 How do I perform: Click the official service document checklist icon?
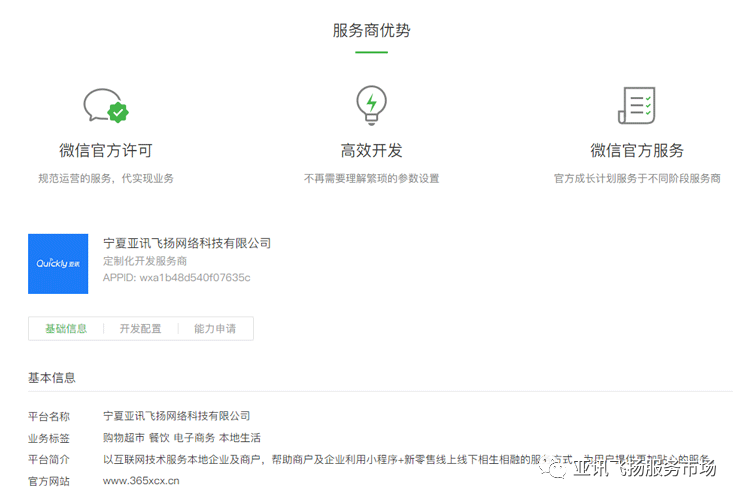pos(637,105)
